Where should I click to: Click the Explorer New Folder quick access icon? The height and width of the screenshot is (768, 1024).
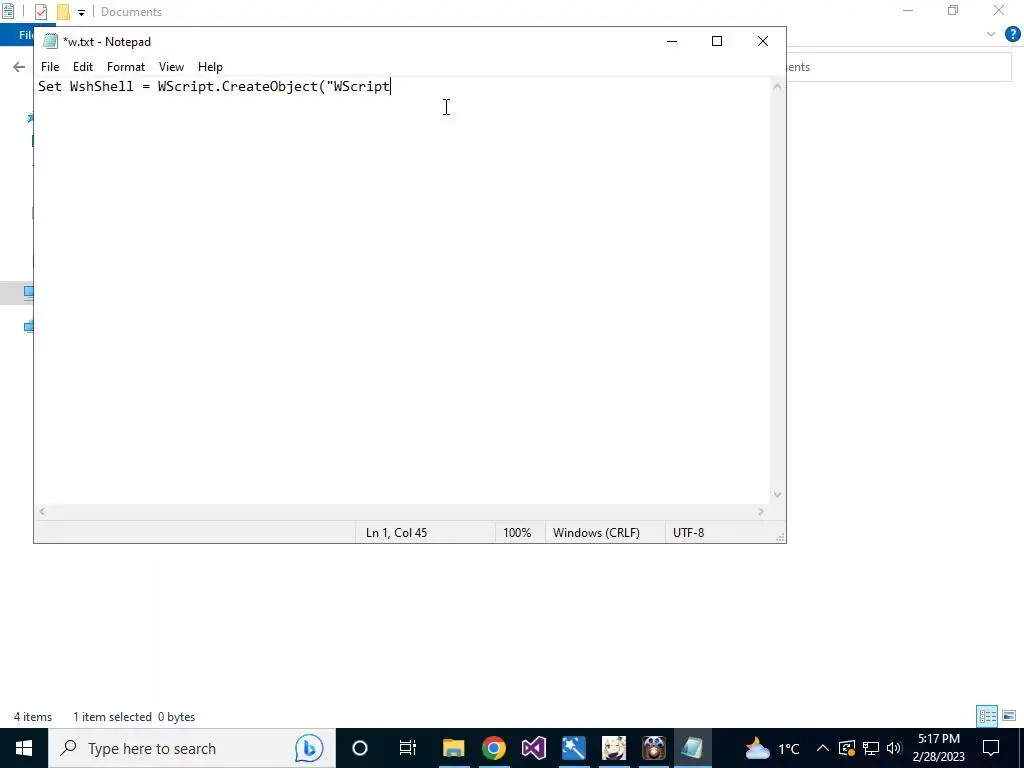pyautogui.click(x=63, y=12)
